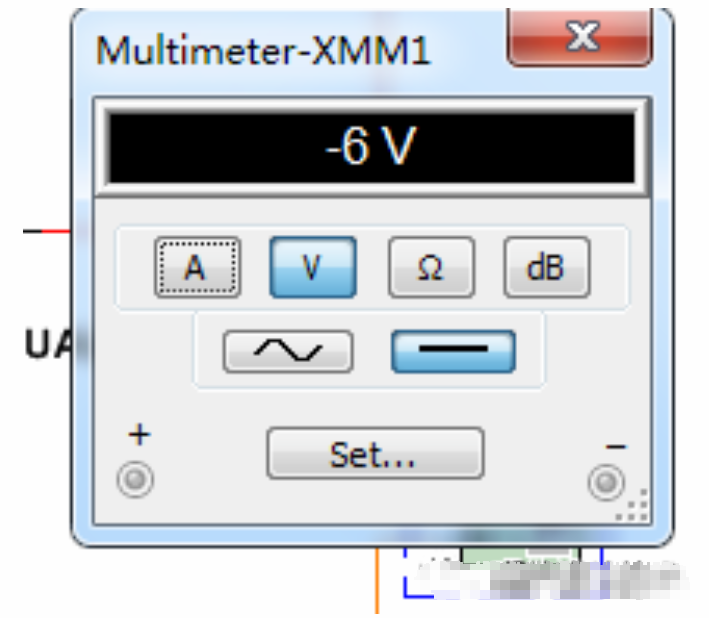Screen dimensions: 709x618
Task: Open the Set... multimeter settings
Action: 375,454
